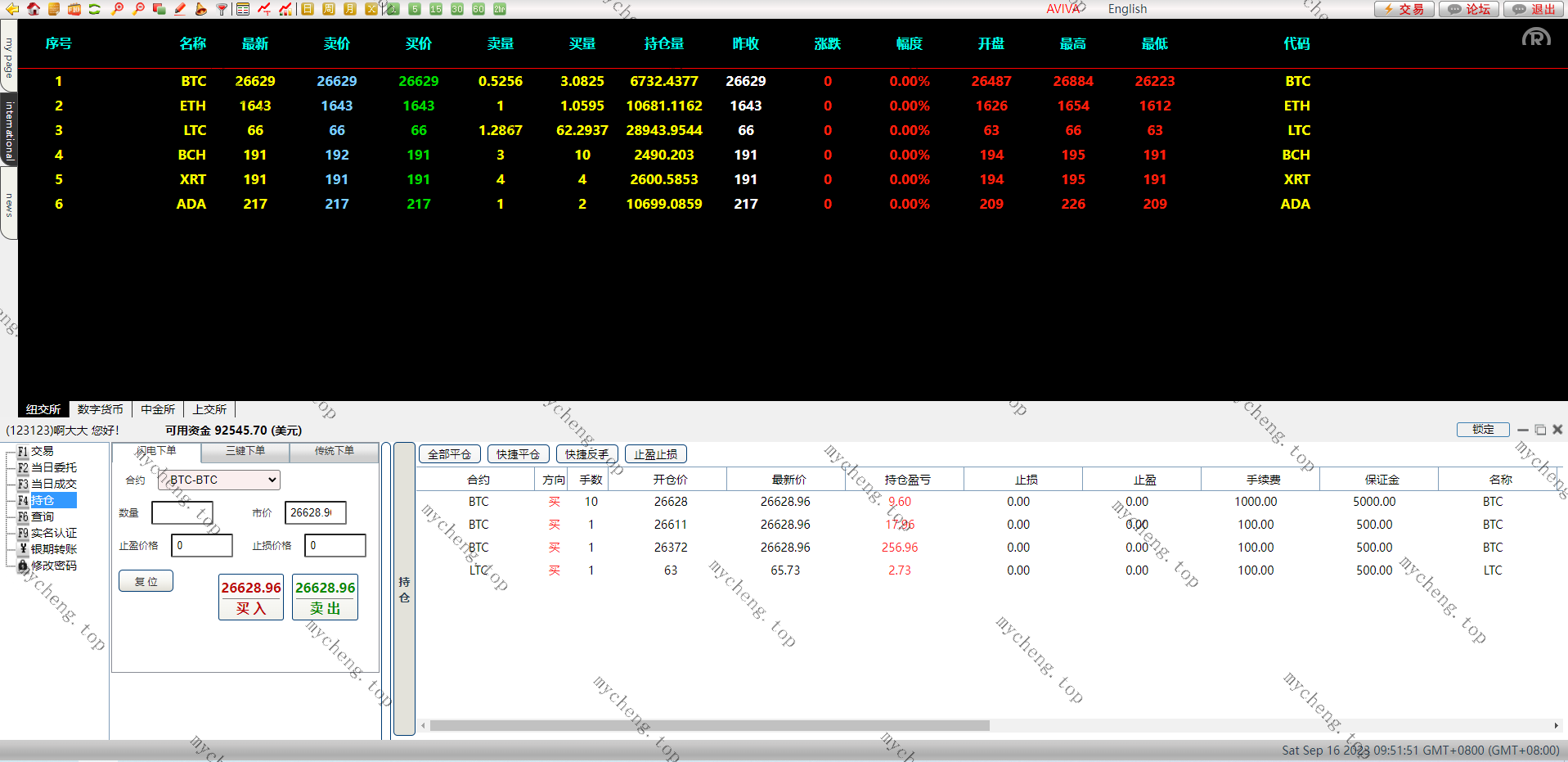Screen dimensions: 1568x762
Task: Select the daily 日 period icon
Action: point(308,9)
